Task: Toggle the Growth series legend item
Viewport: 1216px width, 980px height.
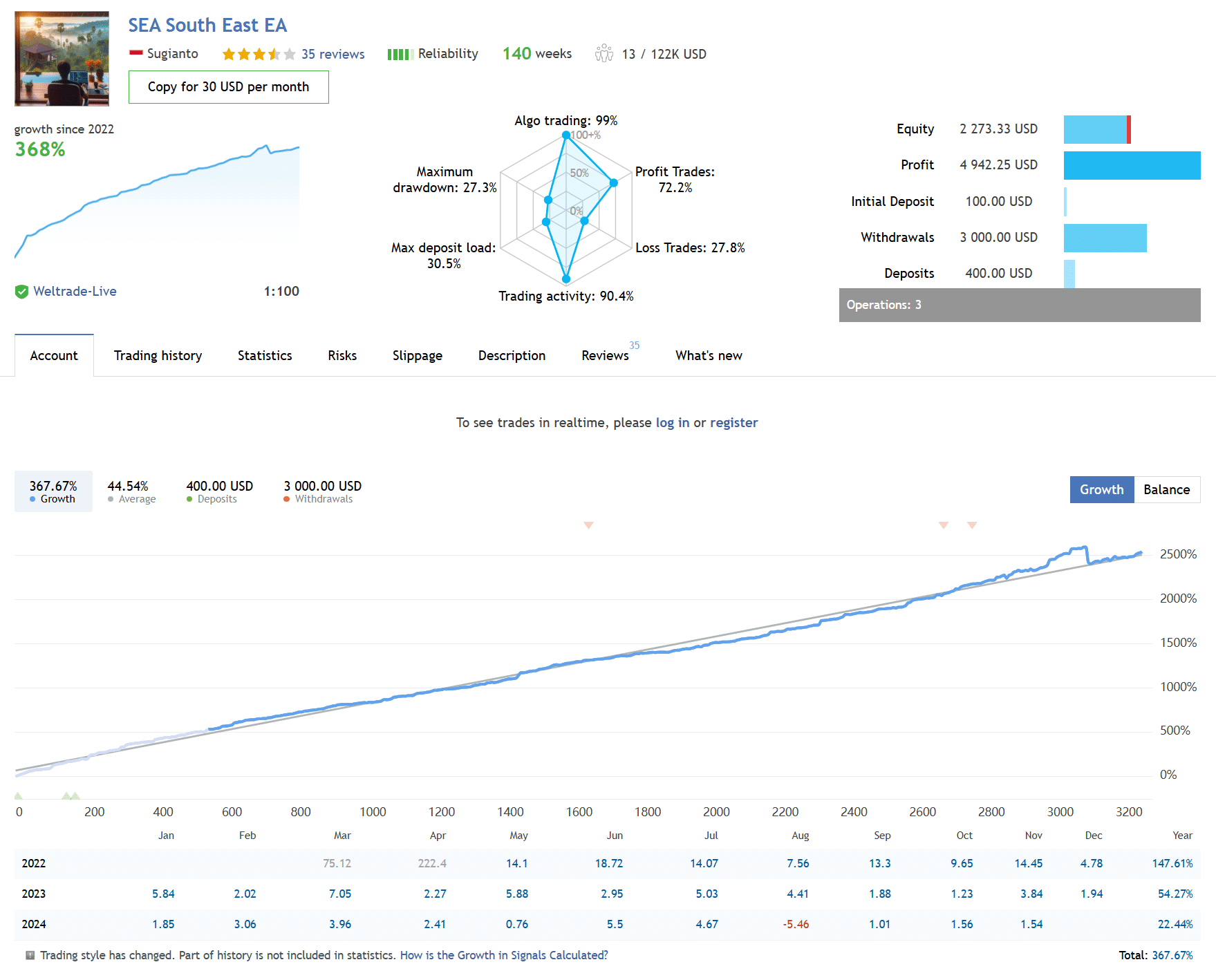Action: point(53,491)
